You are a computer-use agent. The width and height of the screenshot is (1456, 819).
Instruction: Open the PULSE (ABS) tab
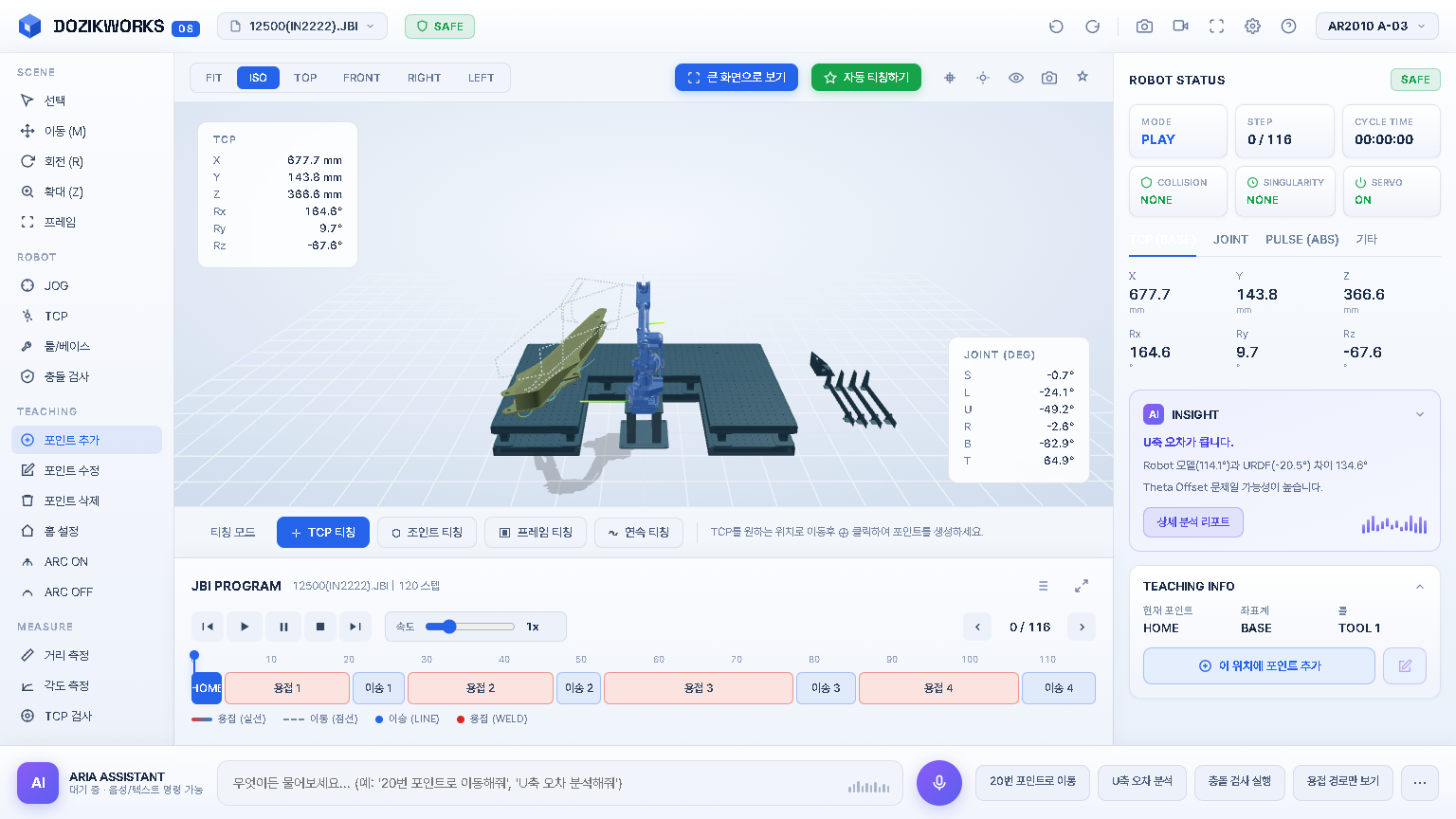(x=1302, y=240)
